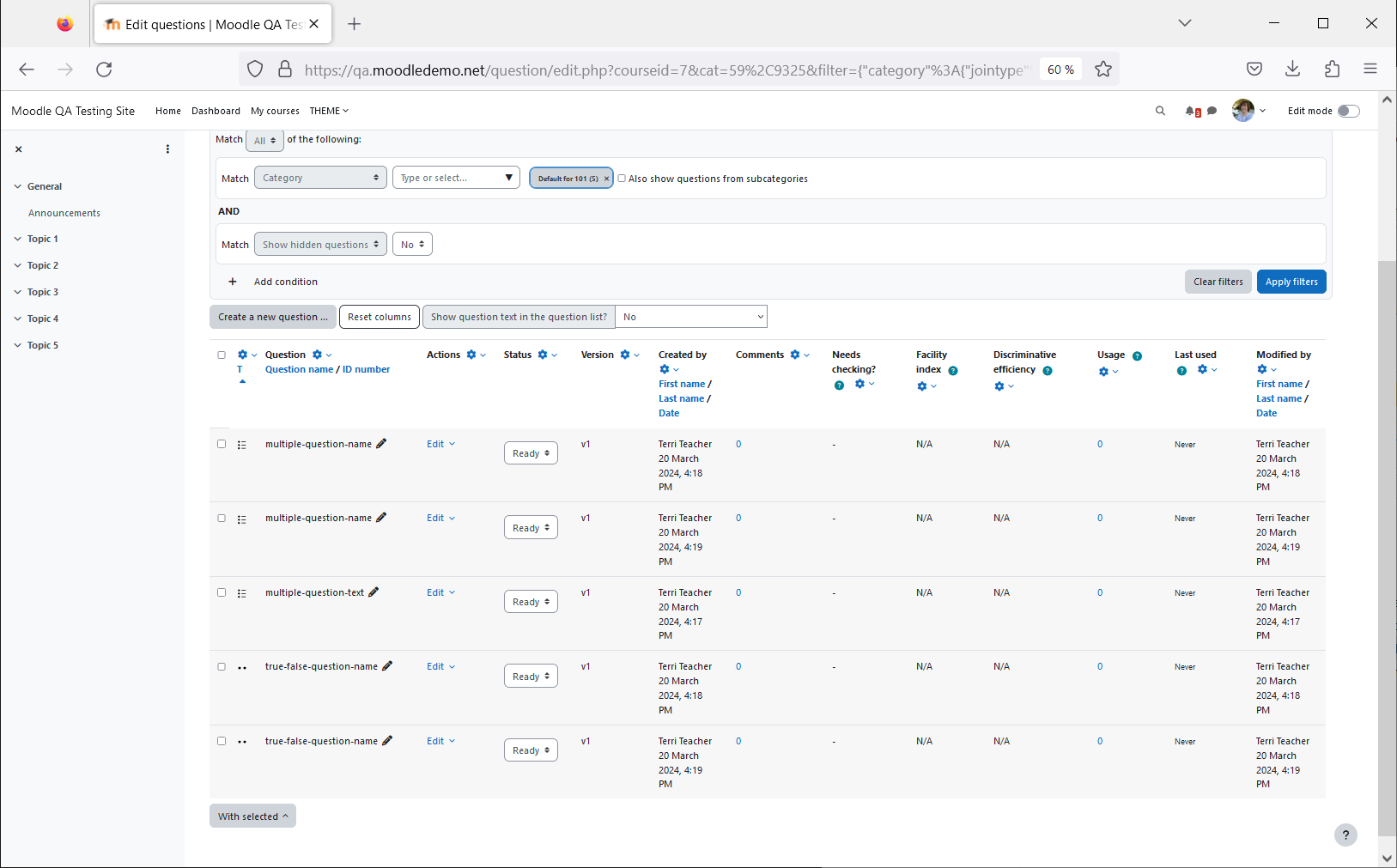Open Dashboard from the top navigation
This screenshot has width=1397, height=868.
(x=216, y=111)
